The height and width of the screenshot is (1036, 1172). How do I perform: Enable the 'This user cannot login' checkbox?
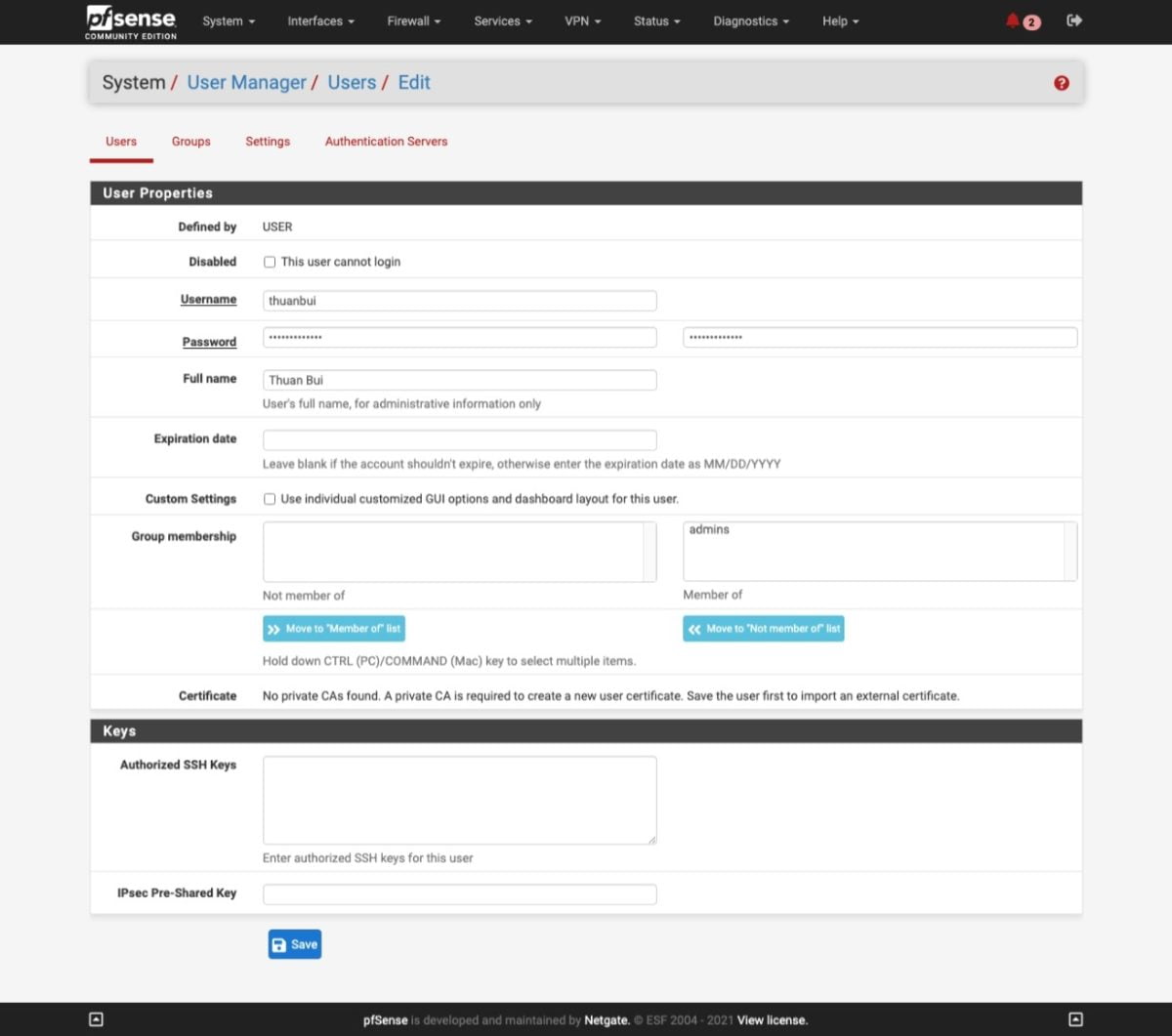click(x=269, y=262)
